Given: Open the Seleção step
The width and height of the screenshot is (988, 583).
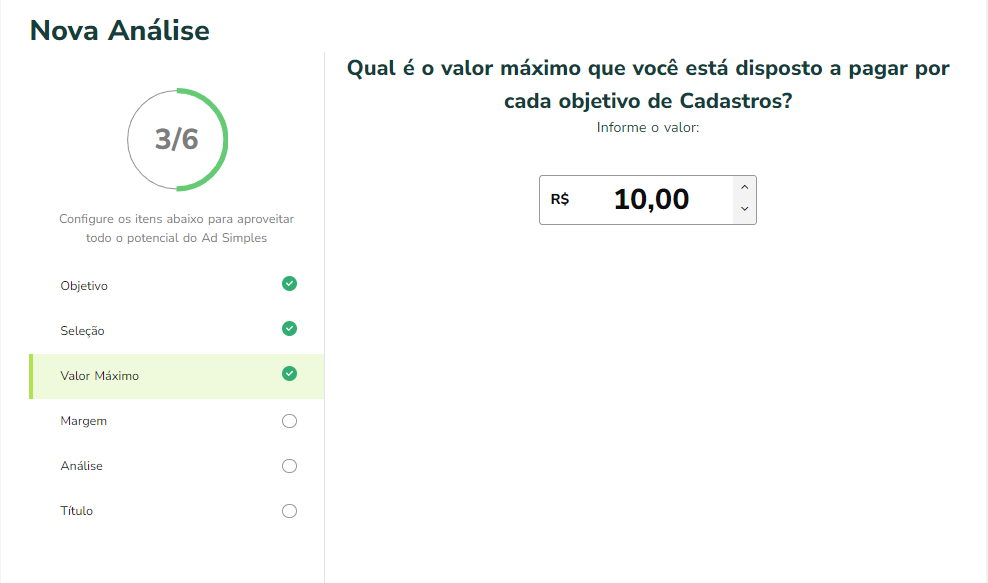Looking at the screenshot, I should pos(177,331).
